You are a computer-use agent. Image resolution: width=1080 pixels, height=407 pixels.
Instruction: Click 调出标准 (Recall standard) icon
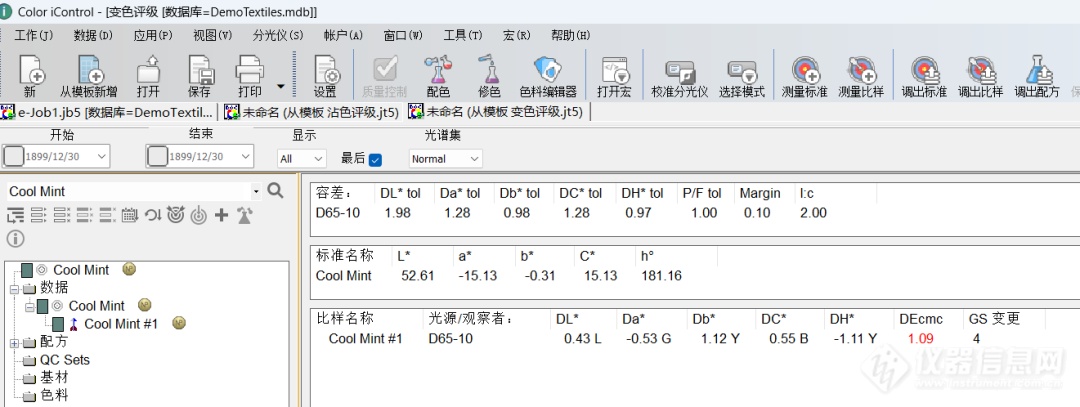pyautogui.click(x=924, y=76)
